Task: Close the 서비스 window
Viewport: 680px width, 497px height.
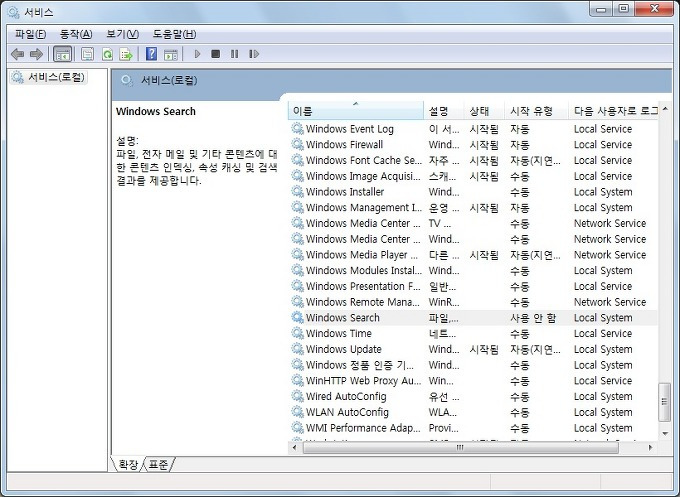Action: click(655, 9)
